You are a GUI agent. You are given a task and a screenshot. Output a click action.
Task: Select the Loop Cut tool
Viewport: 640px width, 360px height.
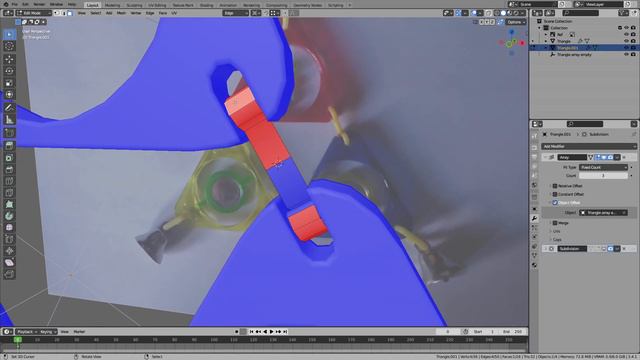(9, 181)
